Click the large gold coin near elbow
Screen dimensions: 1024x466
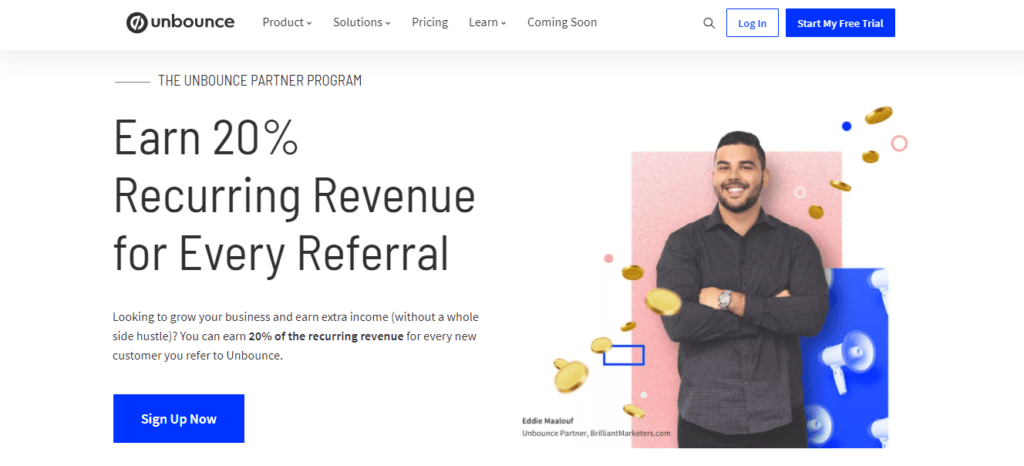[663, 302]
